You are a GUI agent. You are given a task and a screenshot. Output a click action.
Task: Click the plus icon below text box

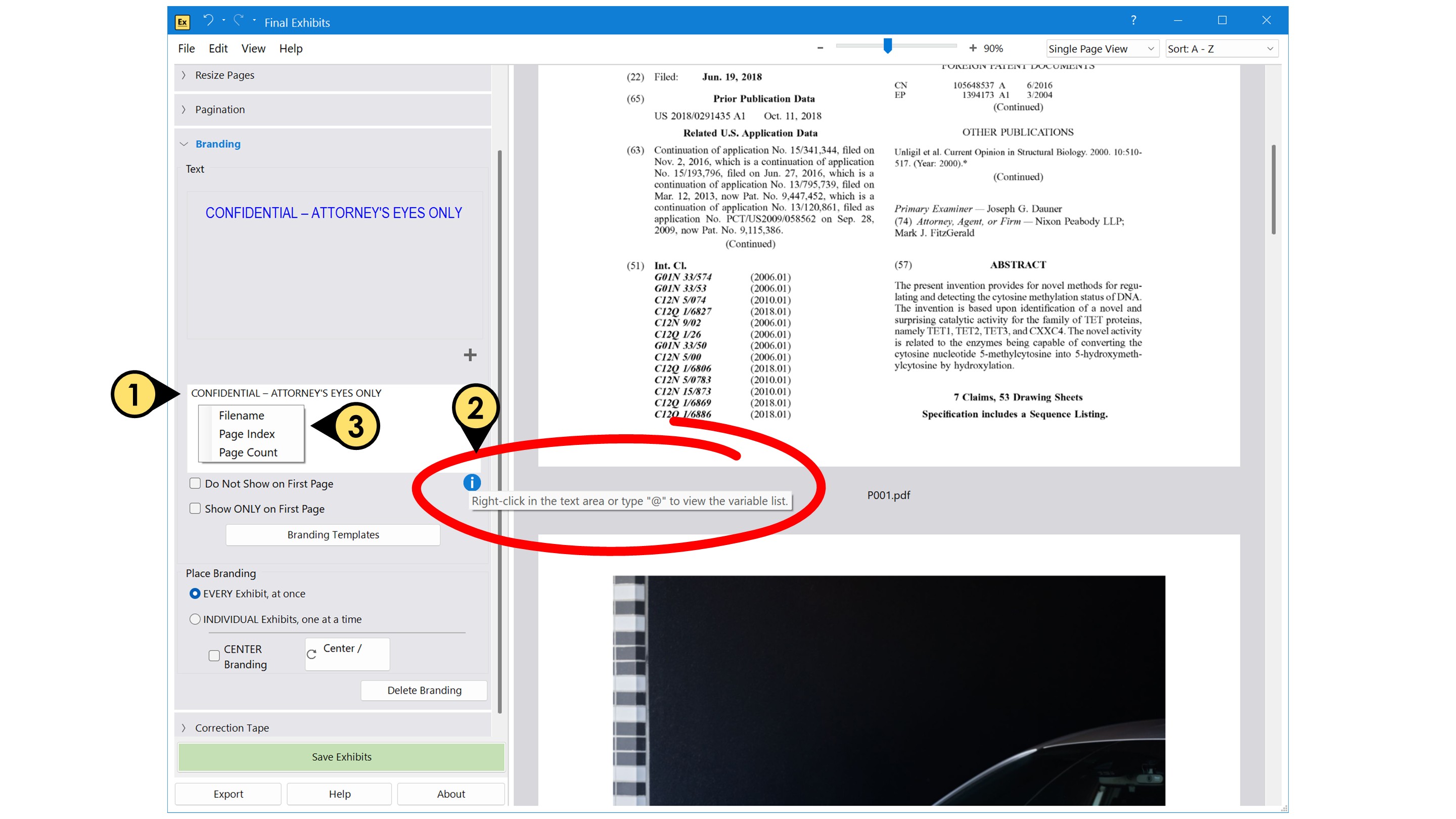[470, 355]
